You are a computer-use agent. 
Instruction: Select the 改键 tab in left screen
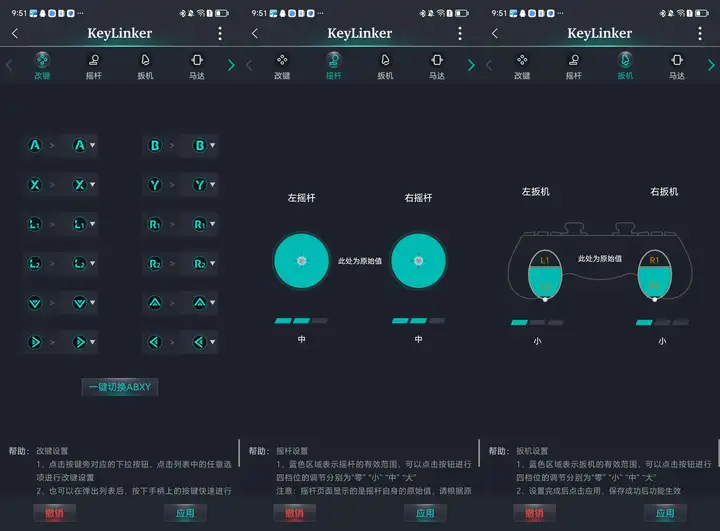pos(42,66)
